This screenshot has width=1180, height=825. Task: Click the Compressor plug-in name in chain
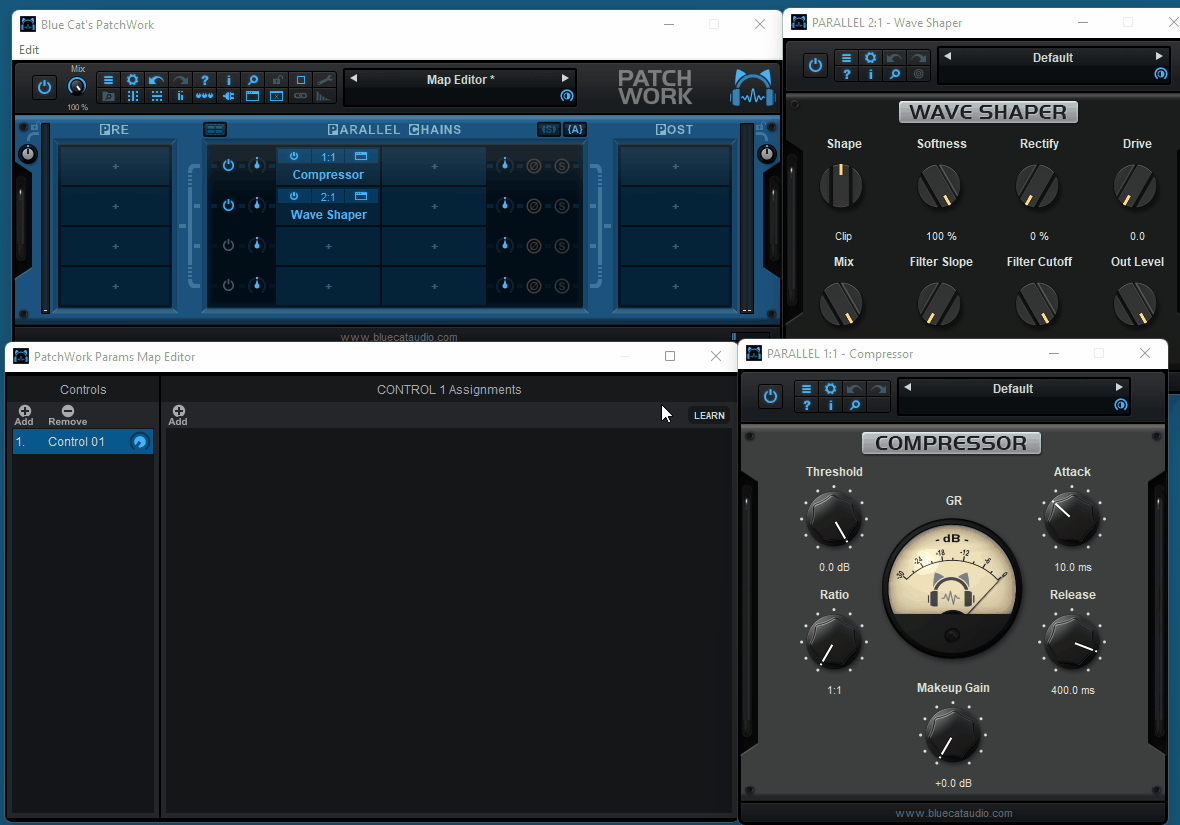(x=328, y=175)
